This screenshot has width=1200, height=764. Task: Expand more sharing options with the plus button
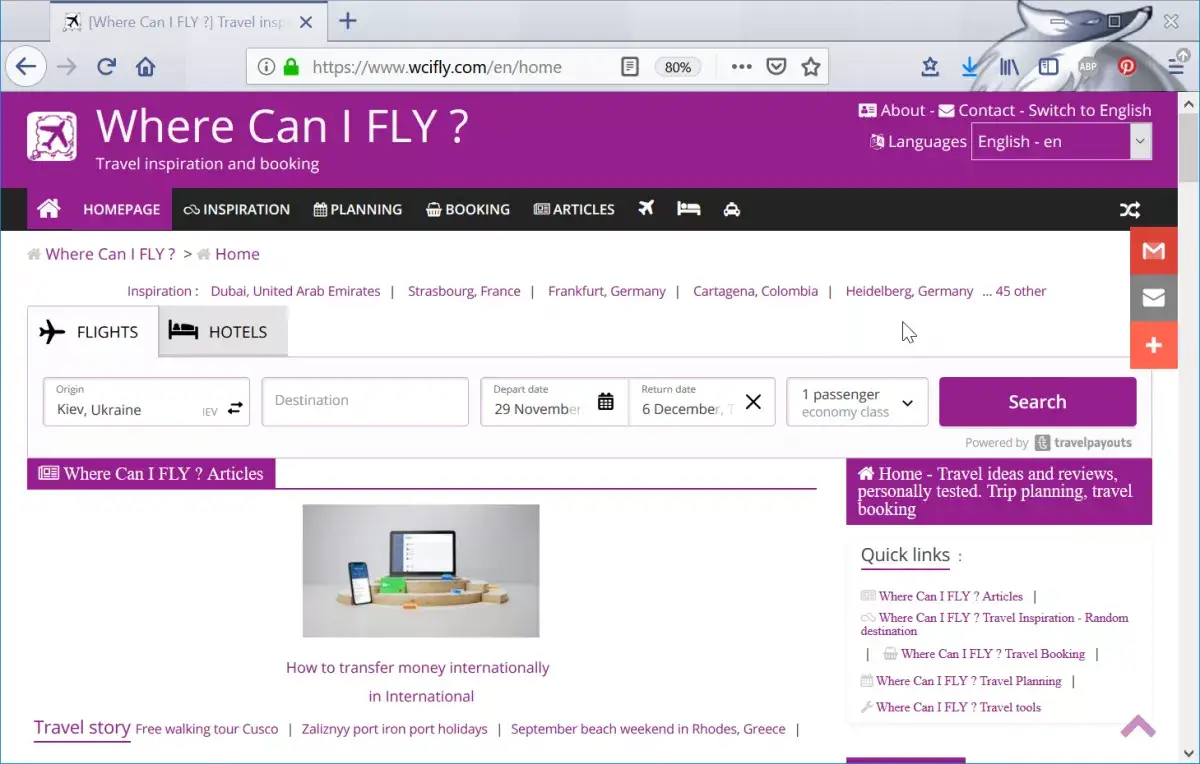(x=1154, y=345)
